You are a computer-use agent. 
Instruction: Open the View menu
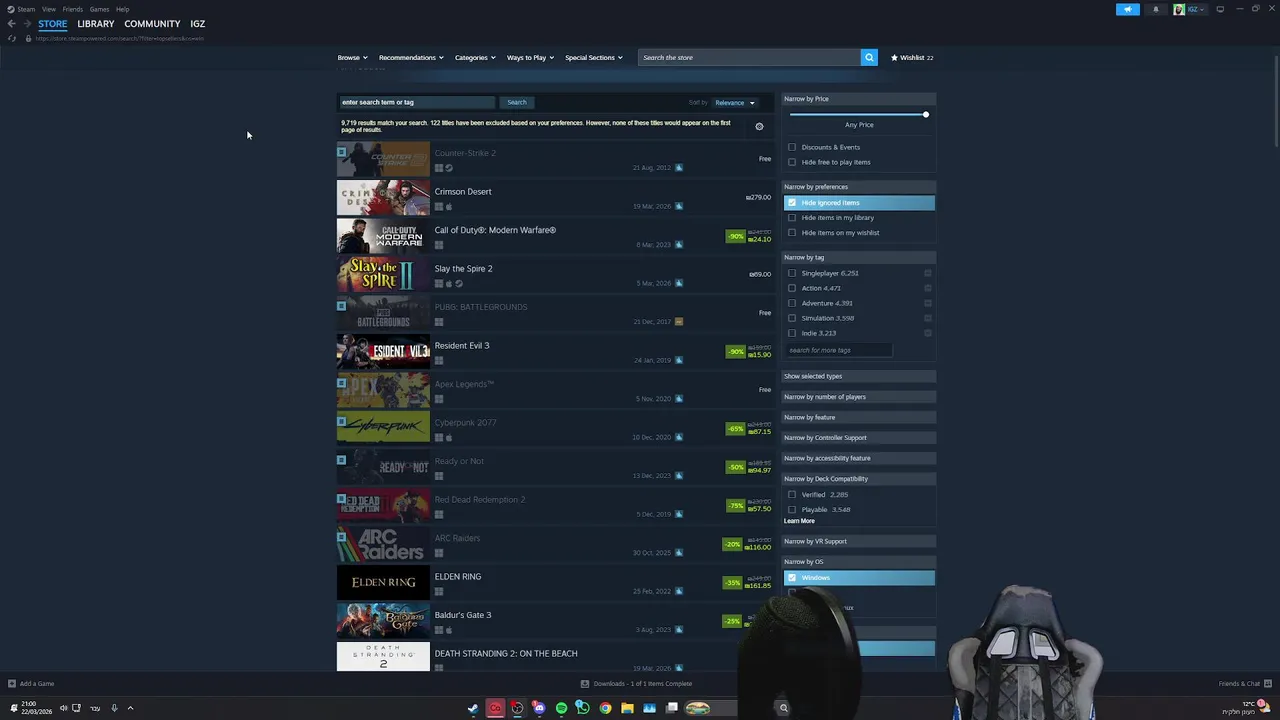(49, 9)
